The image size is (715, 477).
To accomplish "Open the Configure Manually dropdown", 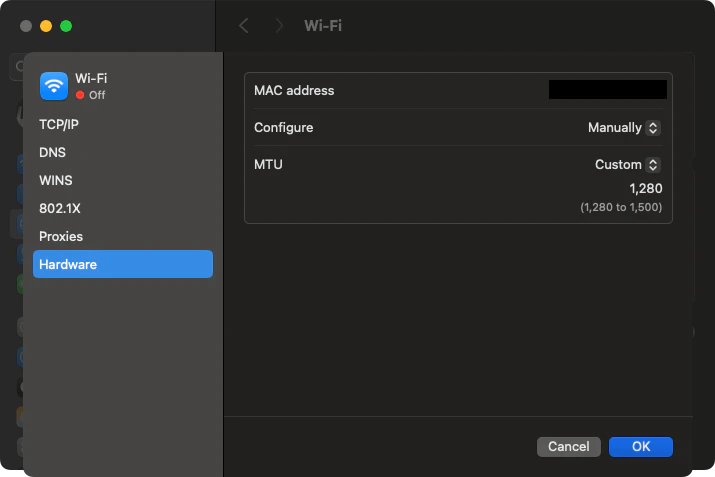I will coord(624,128).
